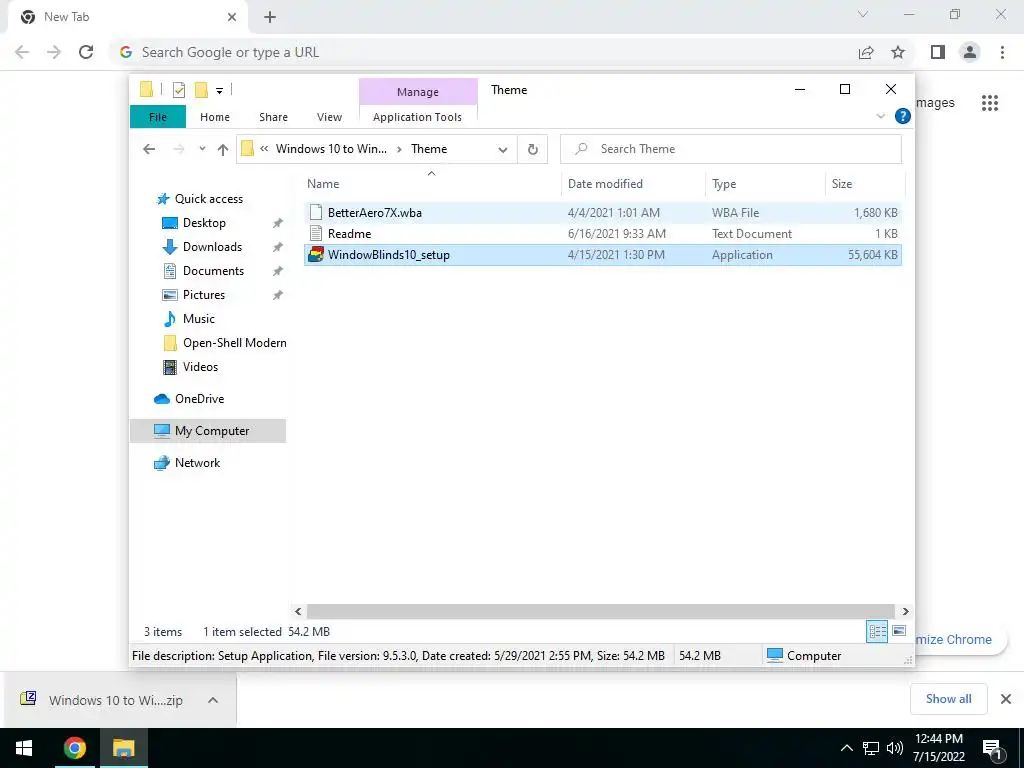Click Show all downloads button
The width and height of the screenshot is (1024, 768).
coord(948,699)
